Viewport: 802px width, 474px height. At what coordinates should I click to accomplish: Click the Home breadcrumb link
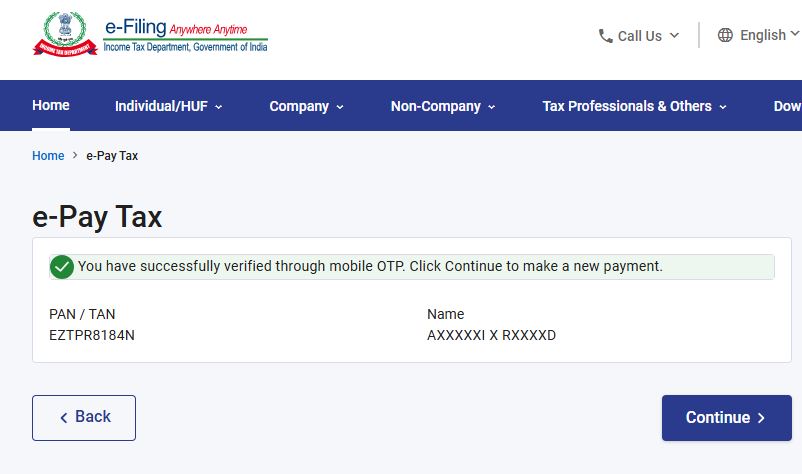pyautogui.click(x=48, y=155)
